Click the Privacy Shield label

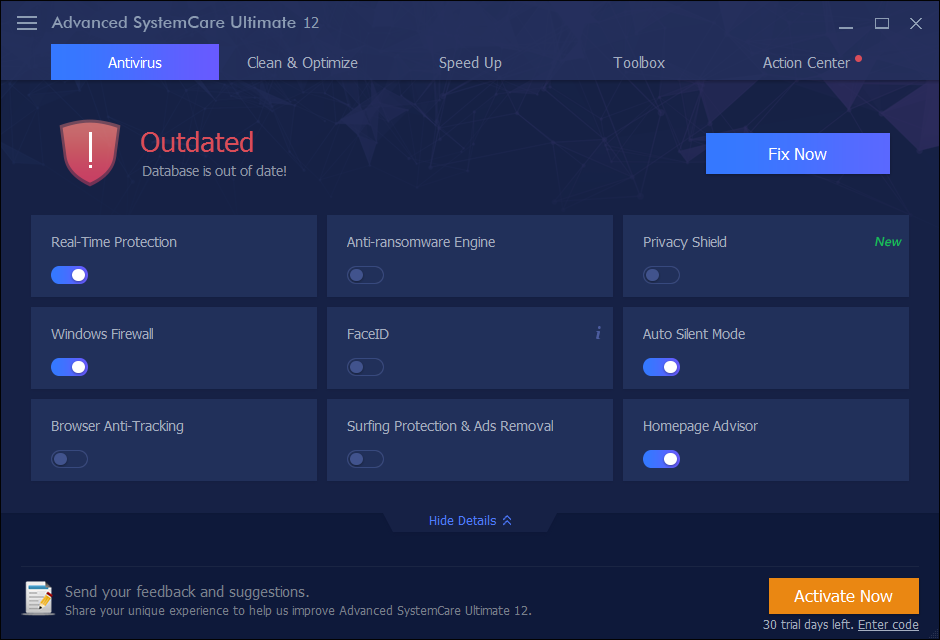point(685,242)
